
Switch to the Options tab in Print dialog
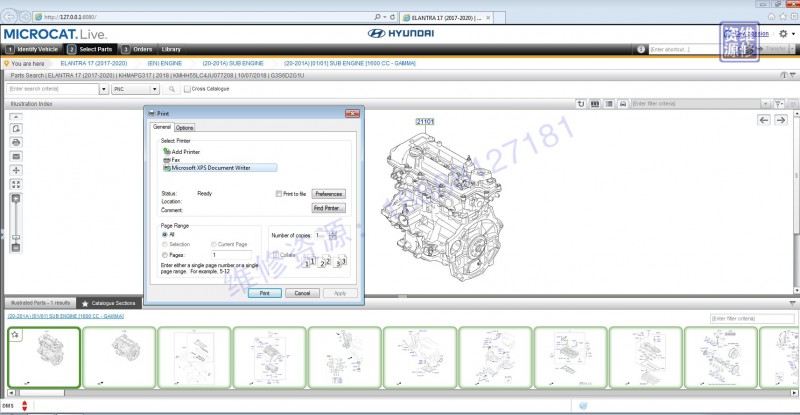click(x=184, y=128)
